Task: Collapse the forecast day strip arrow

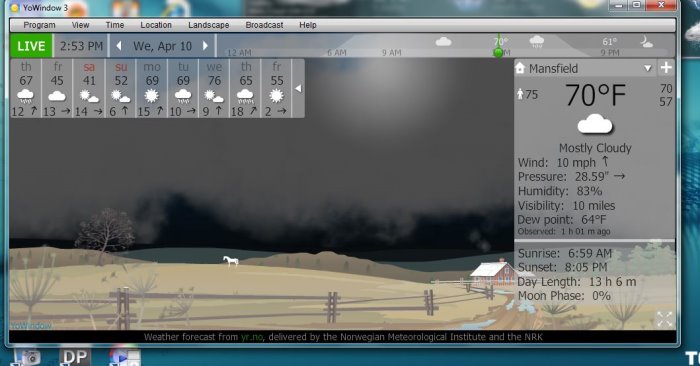Action: (x=298, y=88)
